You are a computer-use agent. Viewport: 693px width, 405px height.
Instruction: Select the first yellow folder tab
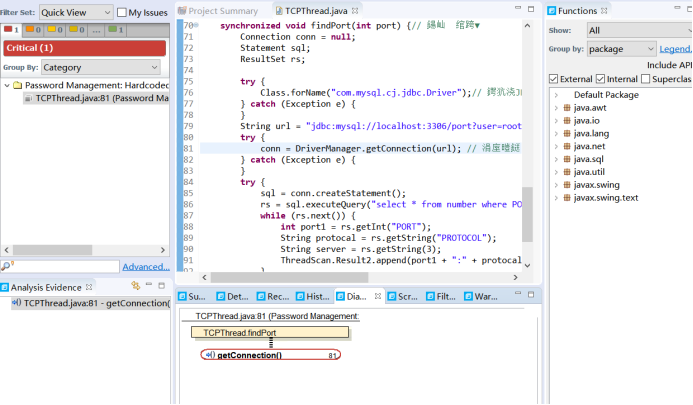coord(55,30)
